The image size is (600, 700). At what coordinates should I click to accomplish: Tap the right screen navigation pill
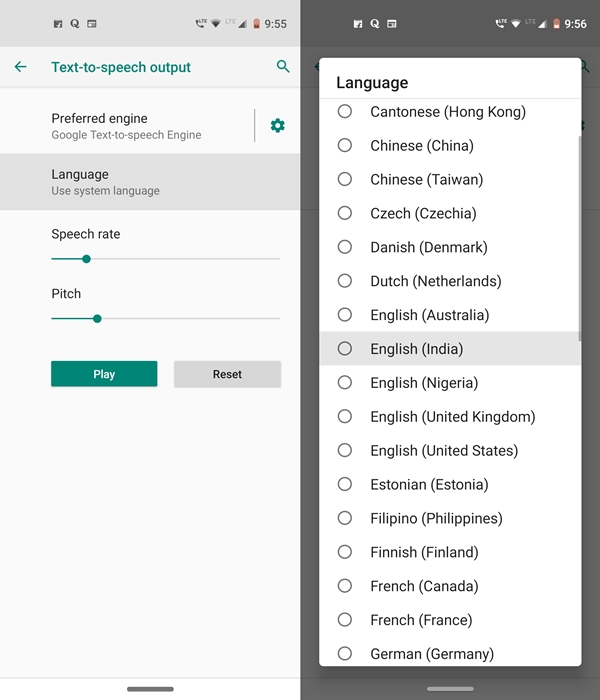(450, 689)
